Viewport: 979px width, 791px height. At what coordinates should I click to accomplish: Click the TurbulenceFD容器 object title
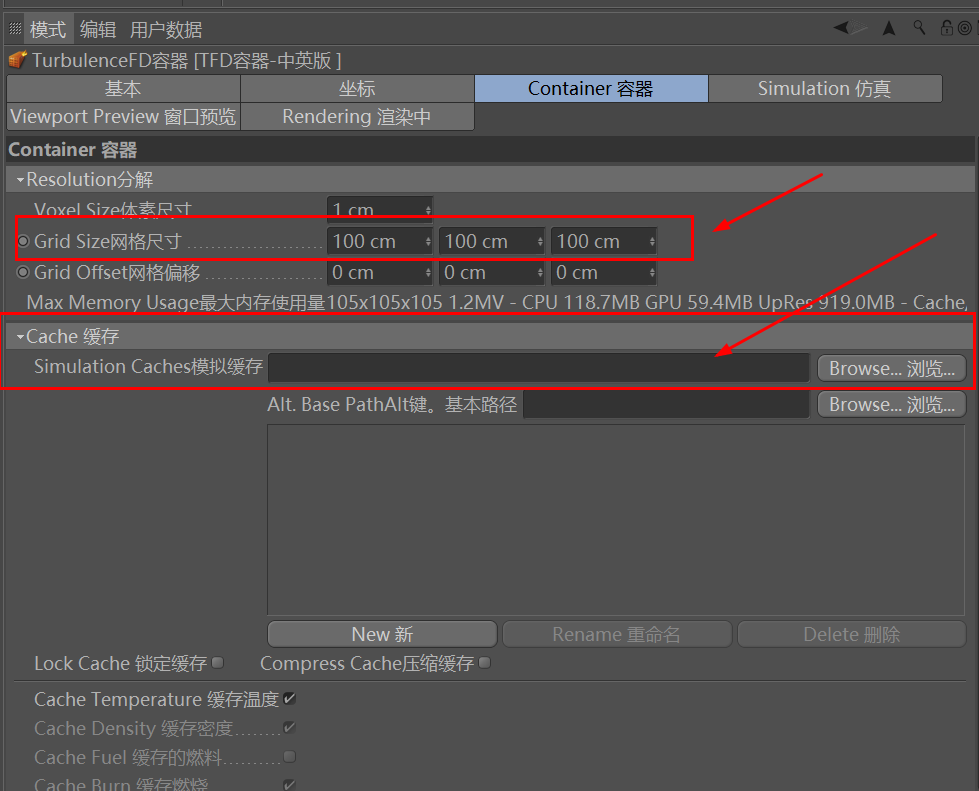click(186, 61)
